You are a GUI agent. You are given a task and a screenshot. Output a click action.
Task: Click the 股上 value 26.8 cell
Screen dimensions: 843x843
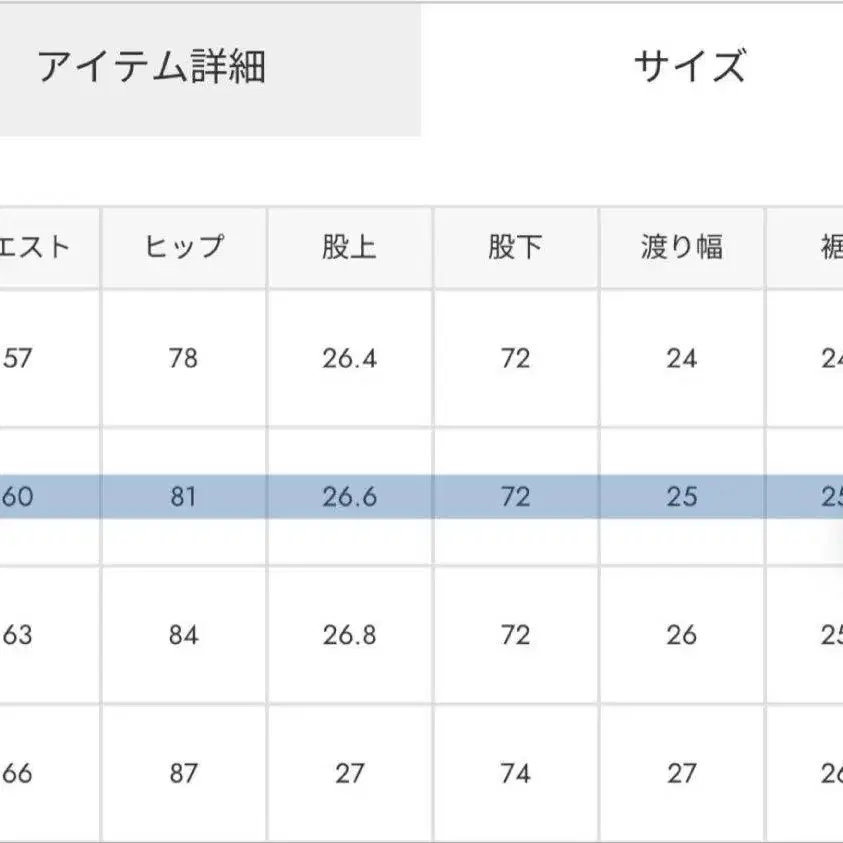pyautogui.click(x=349, y=635)
